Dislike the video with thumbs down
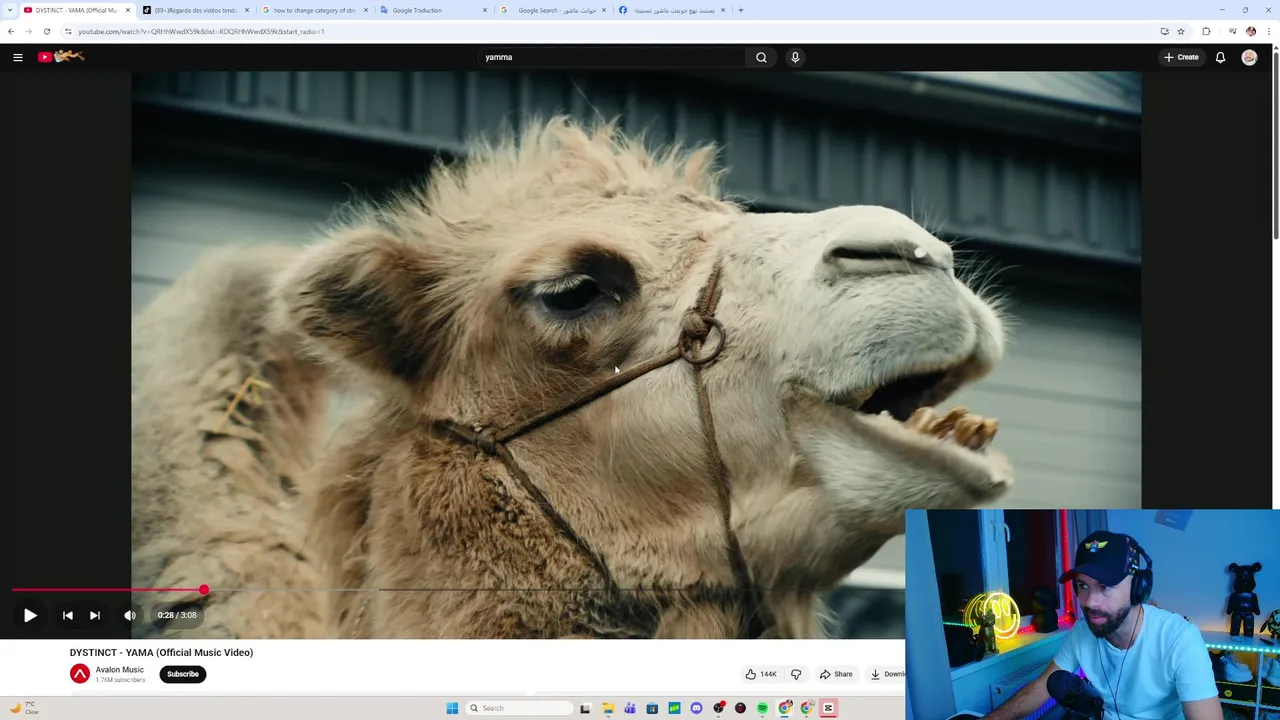Viewport: 1280px width, 720px height. (x=796, y=674)
